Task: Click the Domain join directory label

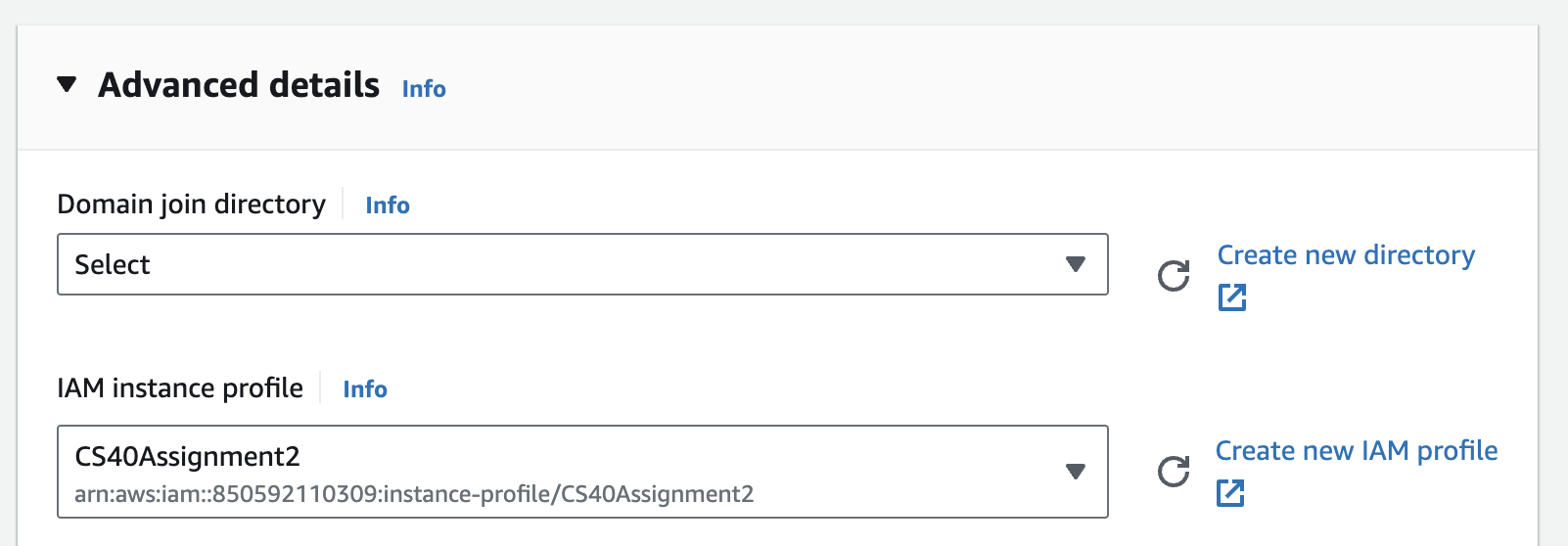Action: 192,205
